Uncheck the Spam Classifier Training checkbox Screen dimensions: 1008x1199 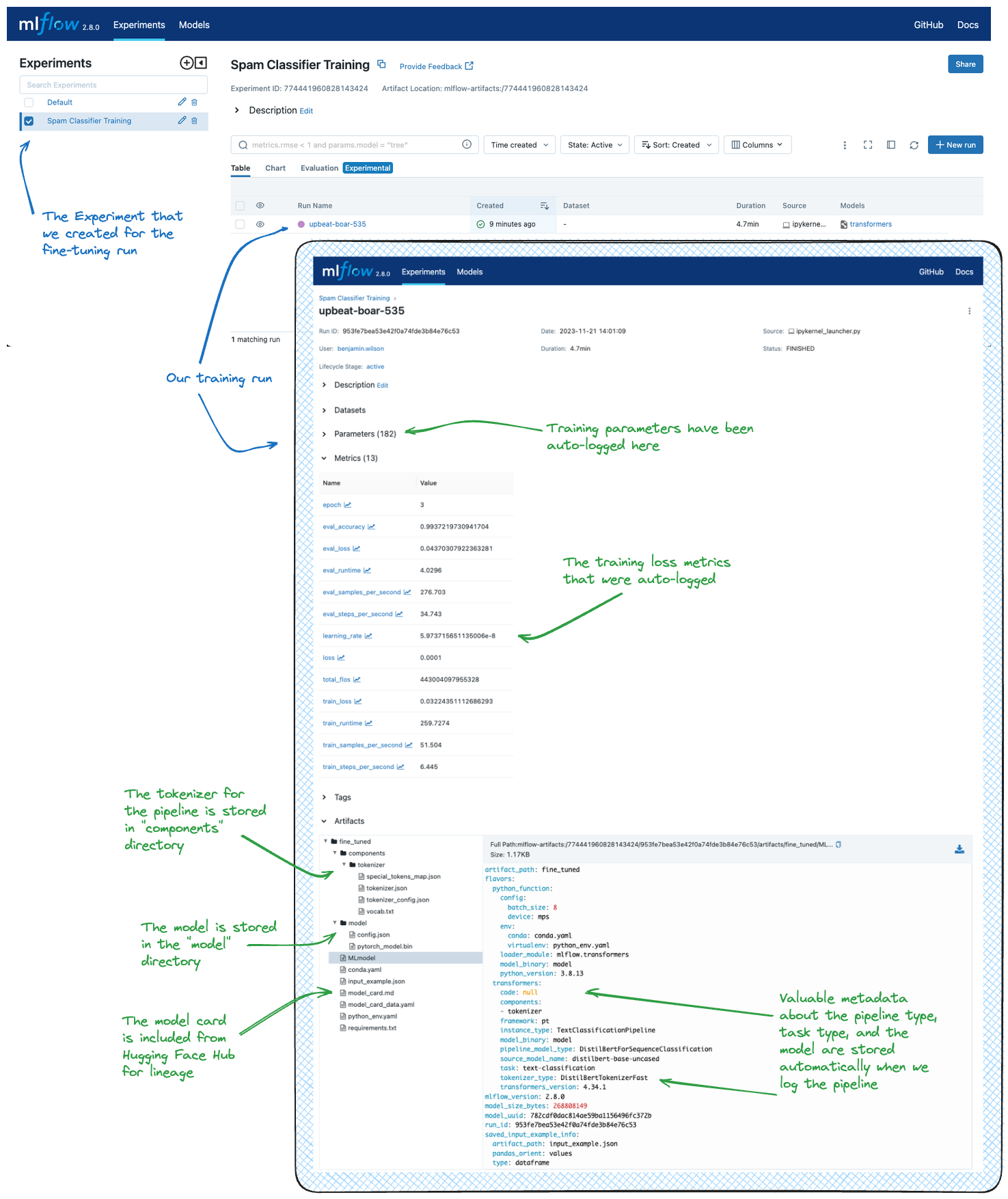29,121
